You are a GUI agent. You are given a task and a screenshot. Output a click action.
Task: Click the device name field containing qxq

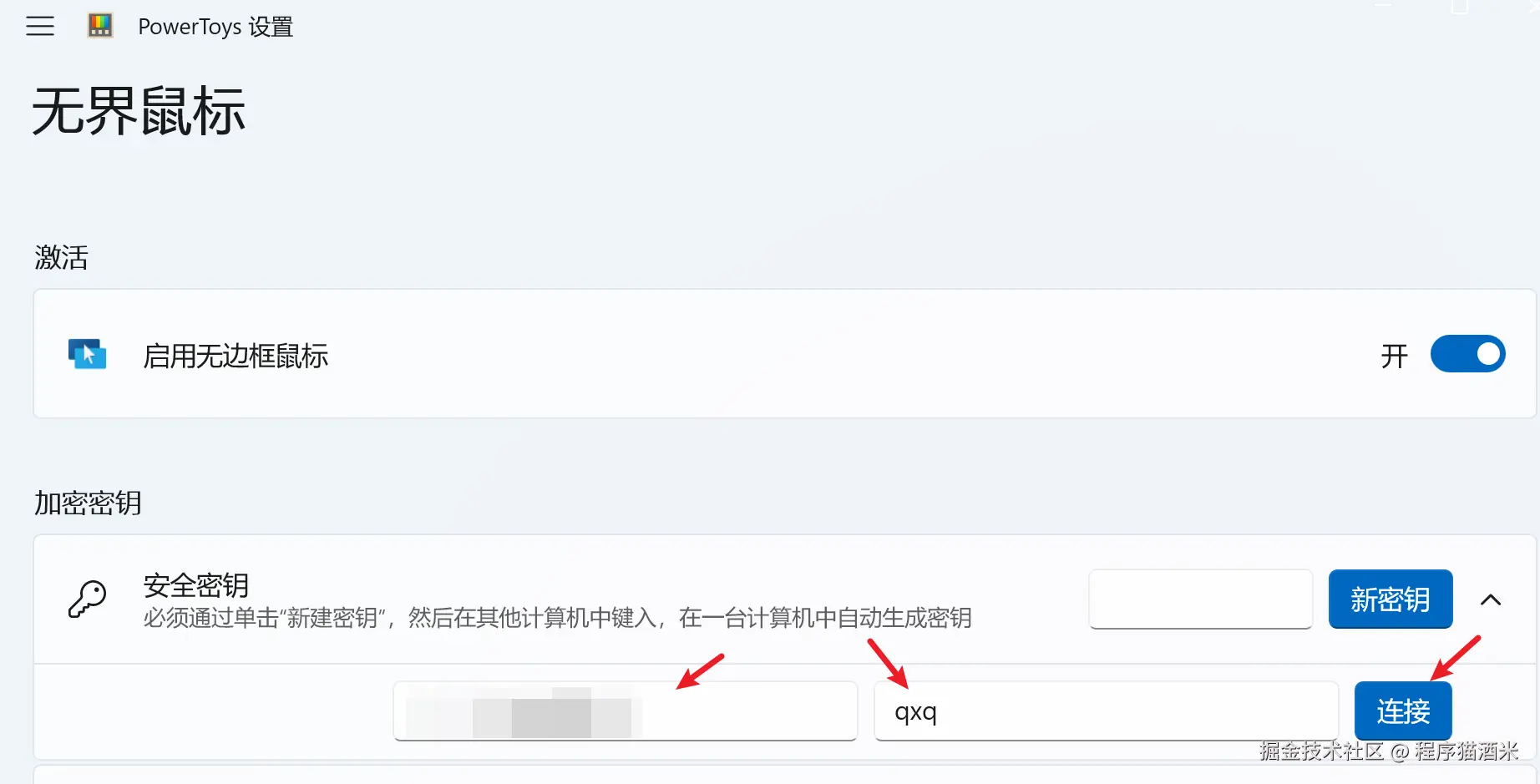point(1107,711)
